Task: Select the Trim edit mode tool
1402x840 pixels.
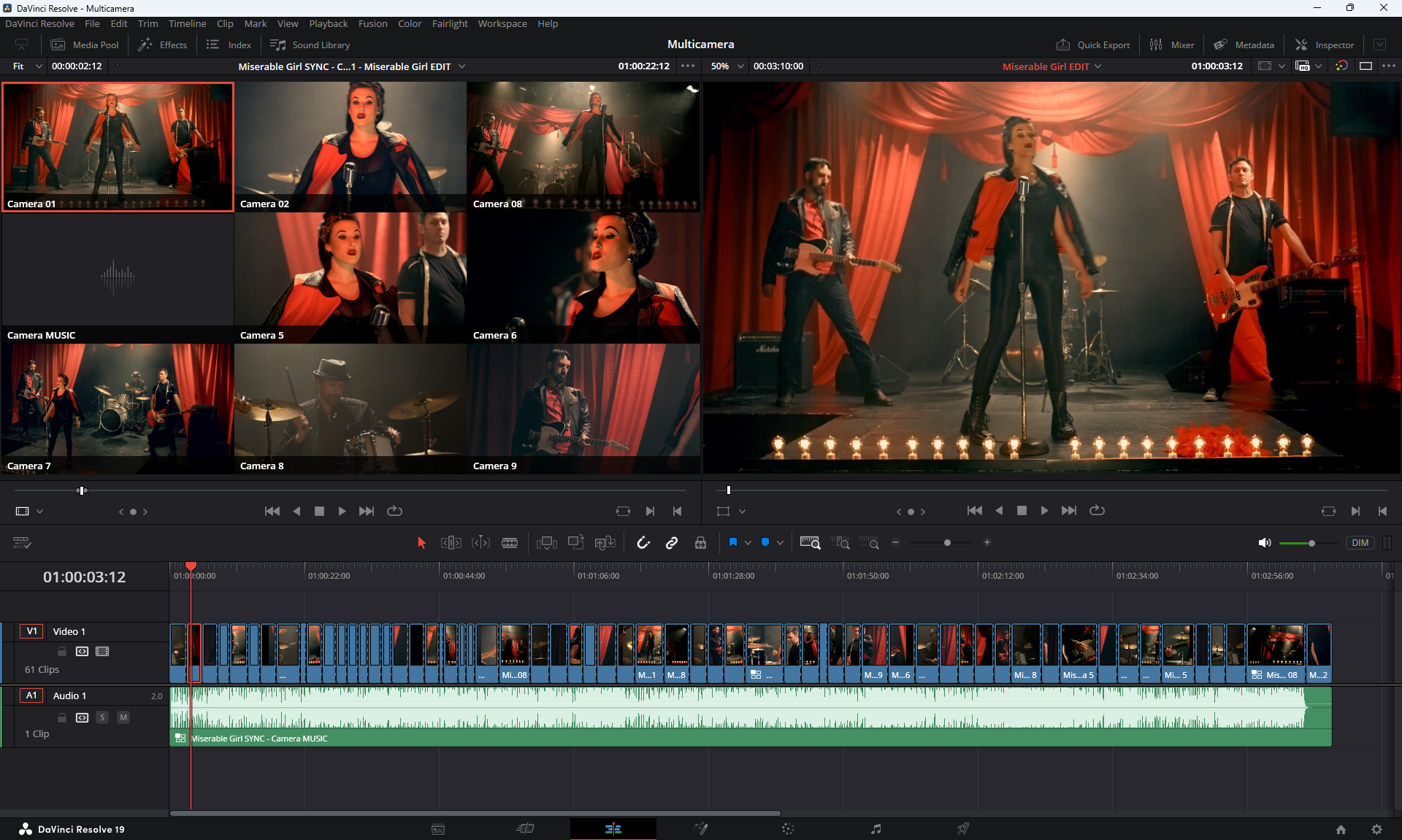Action: [x=451, y=542]
